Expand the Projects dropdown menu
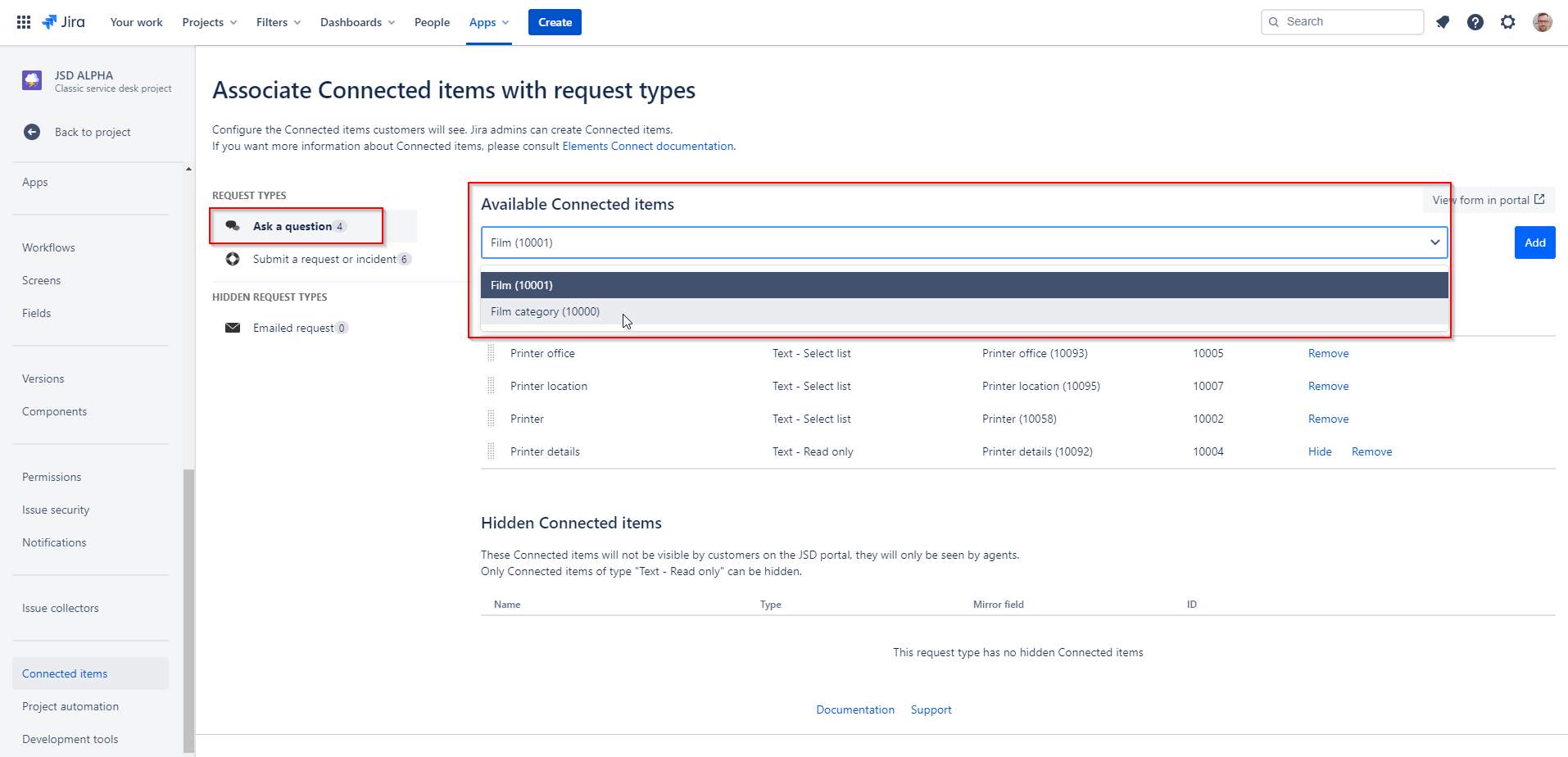Image resolution: width=1568 pixels, height=757 pixels. point(209,22)
